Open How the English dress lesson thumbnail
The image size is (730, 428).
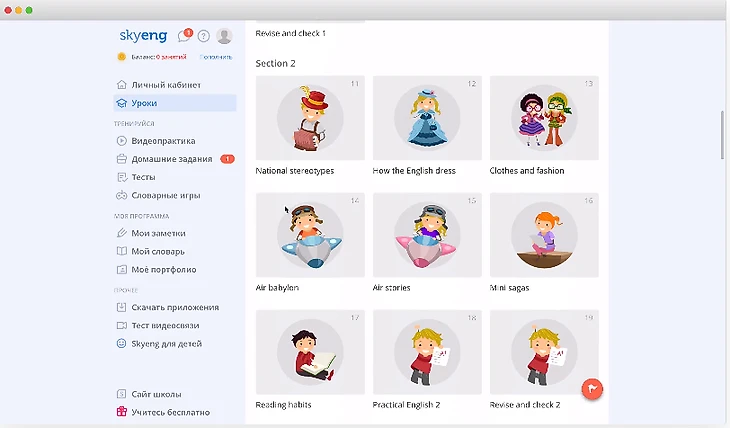pos(427,118)
